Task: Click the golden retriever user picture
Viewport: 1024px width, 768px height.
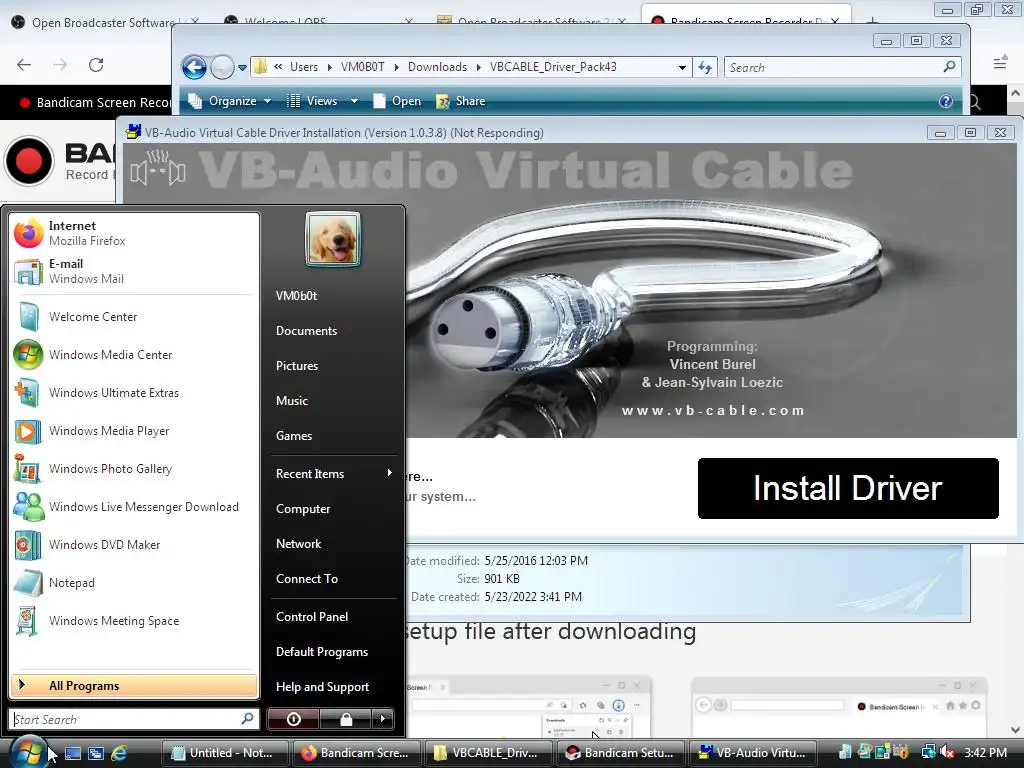Action: click(x=332, y=239)
